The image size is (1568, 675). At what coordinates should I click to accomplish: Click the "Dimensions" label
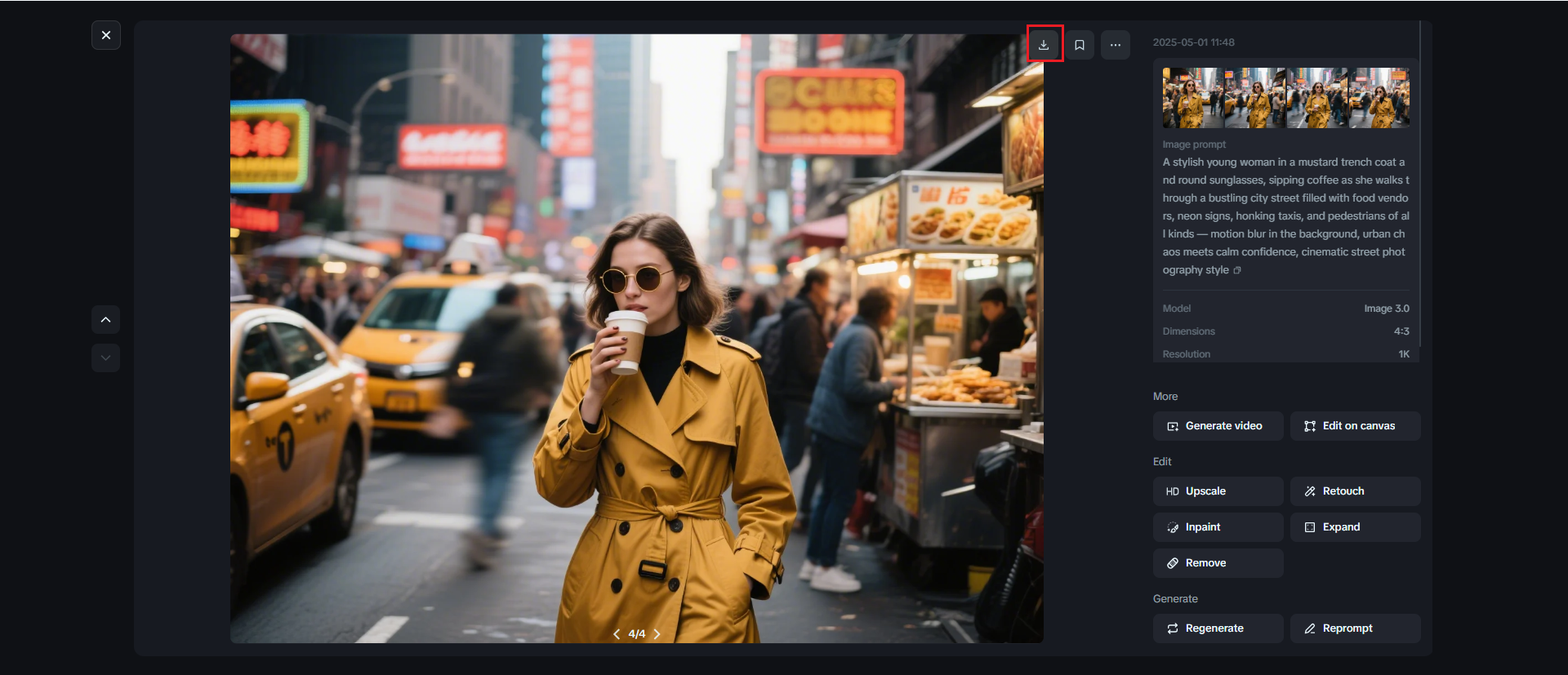pos(1189,331)
